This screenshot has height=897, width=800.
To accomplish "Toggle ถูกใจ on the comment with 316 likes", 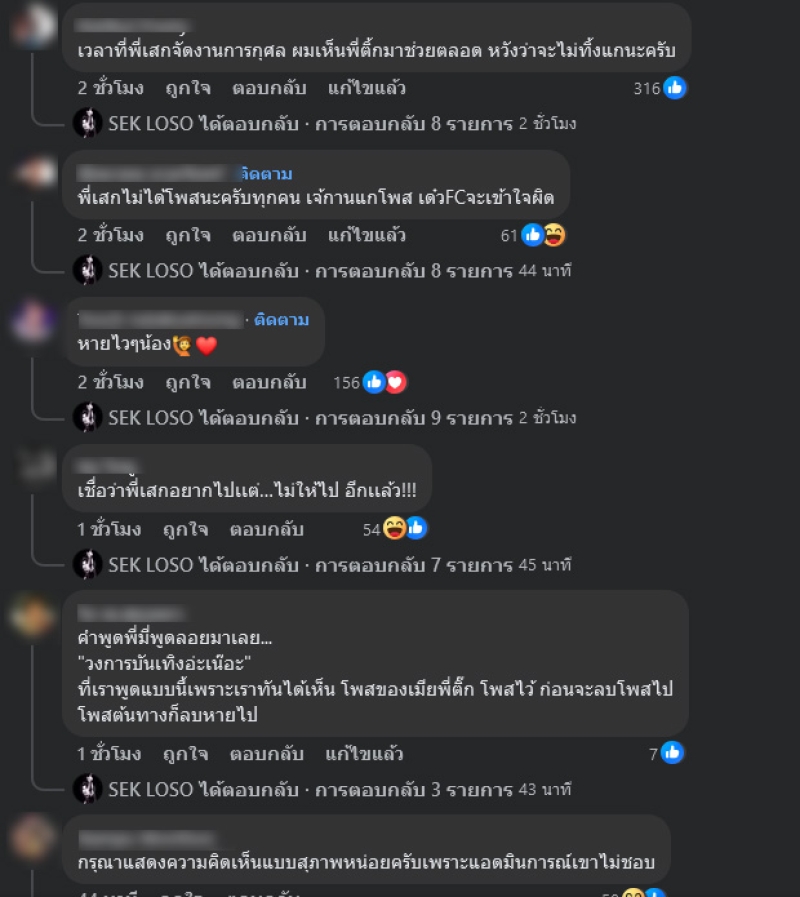I will tap(188, 88).
